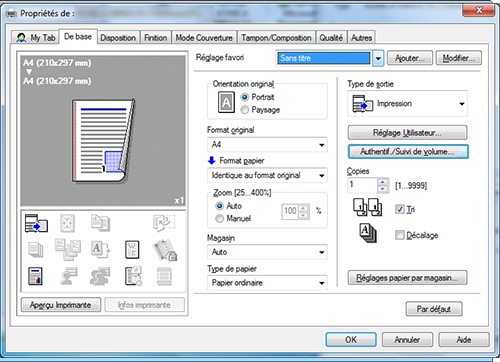Click the greyed striped header-footer page icon
The width and height of the screenshot is (500, 362).
pyautogui.click(x=164, y=276)
